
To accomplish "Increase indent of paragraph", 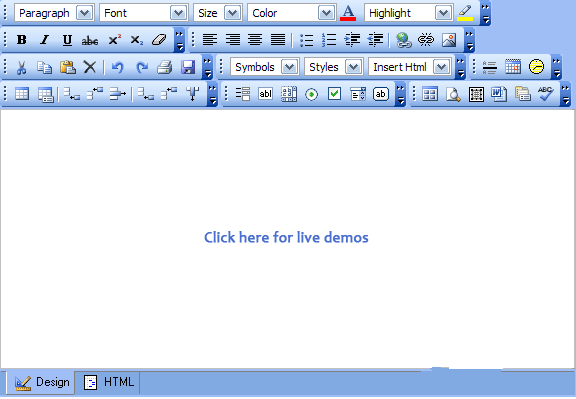I will tap(352, 40).
